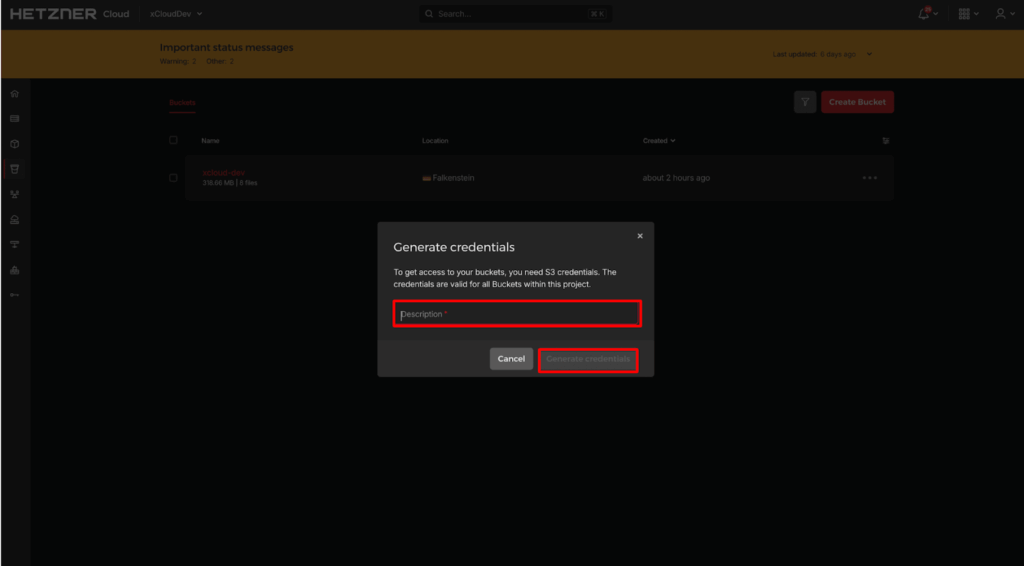Open the apps grid icon
This screenshot has width=1024, height=566.
click(964, 14)
